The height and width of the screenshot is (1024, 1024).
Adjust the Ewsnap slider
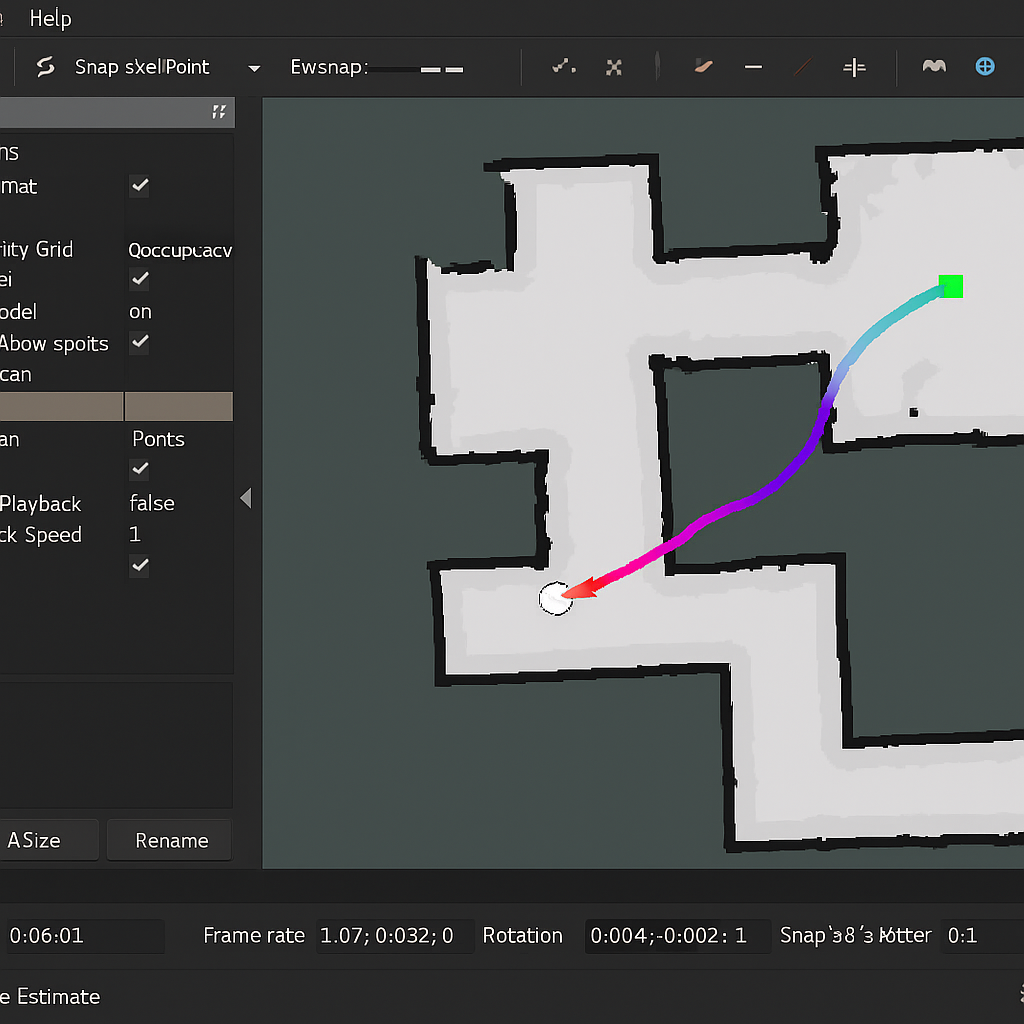click(416, 69)
